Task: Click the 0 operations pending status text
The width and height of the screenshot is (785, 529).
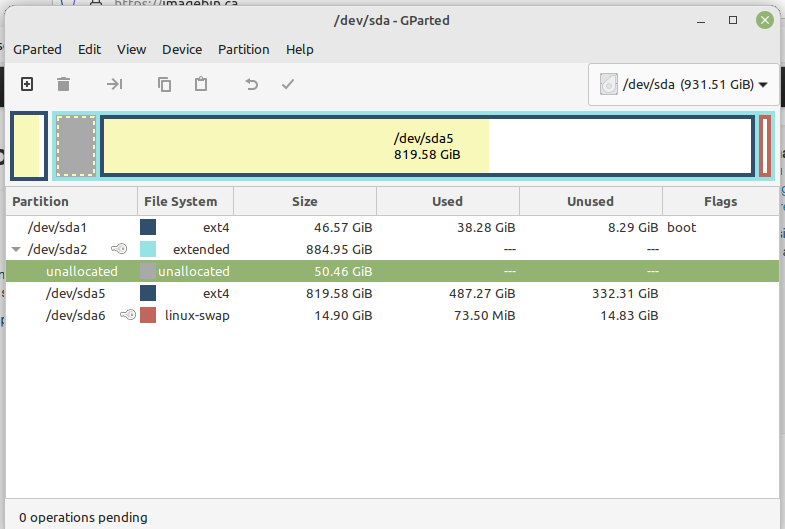Action: tap(83, 517)
